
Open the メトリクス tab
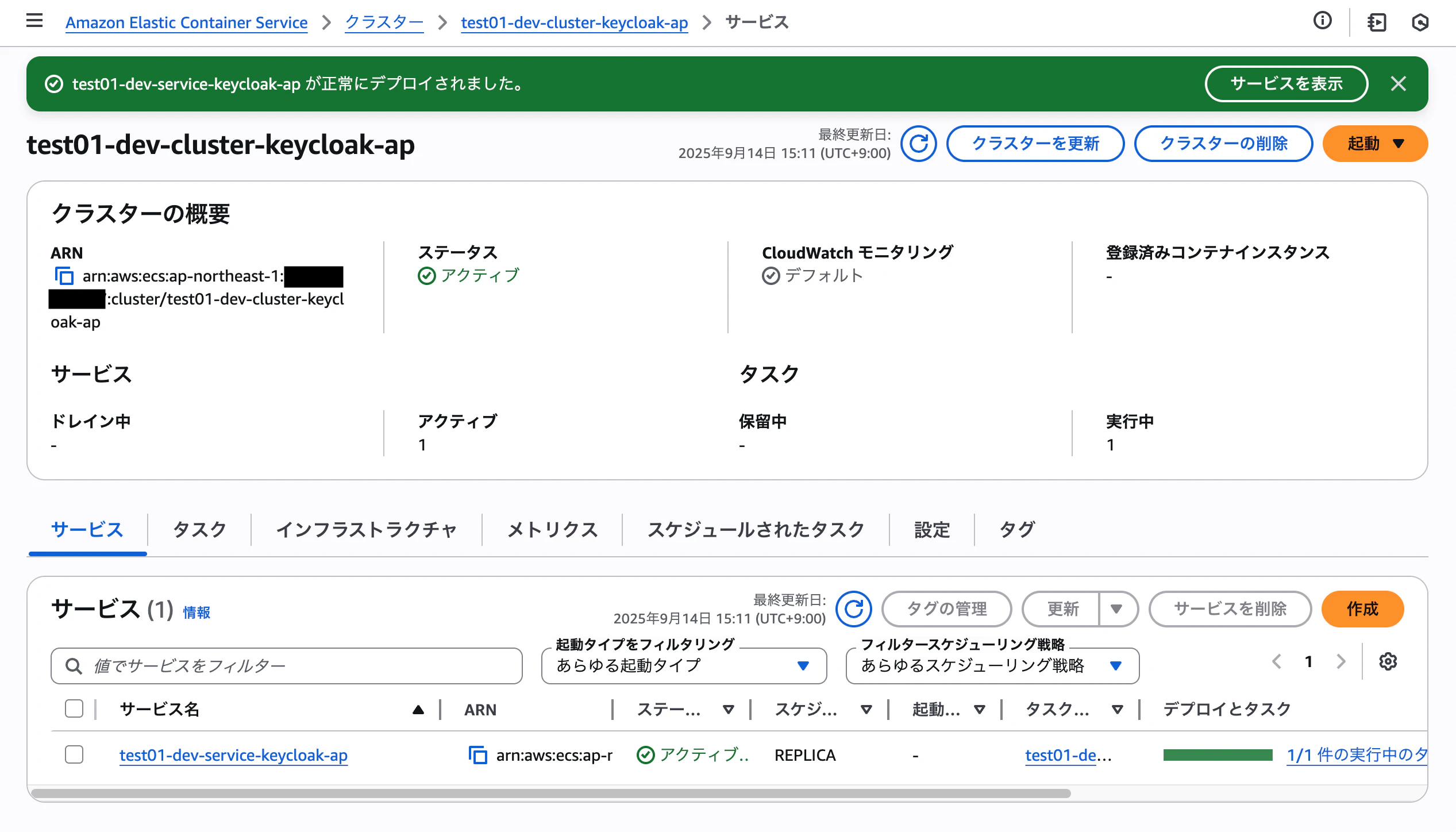(552, 529)
